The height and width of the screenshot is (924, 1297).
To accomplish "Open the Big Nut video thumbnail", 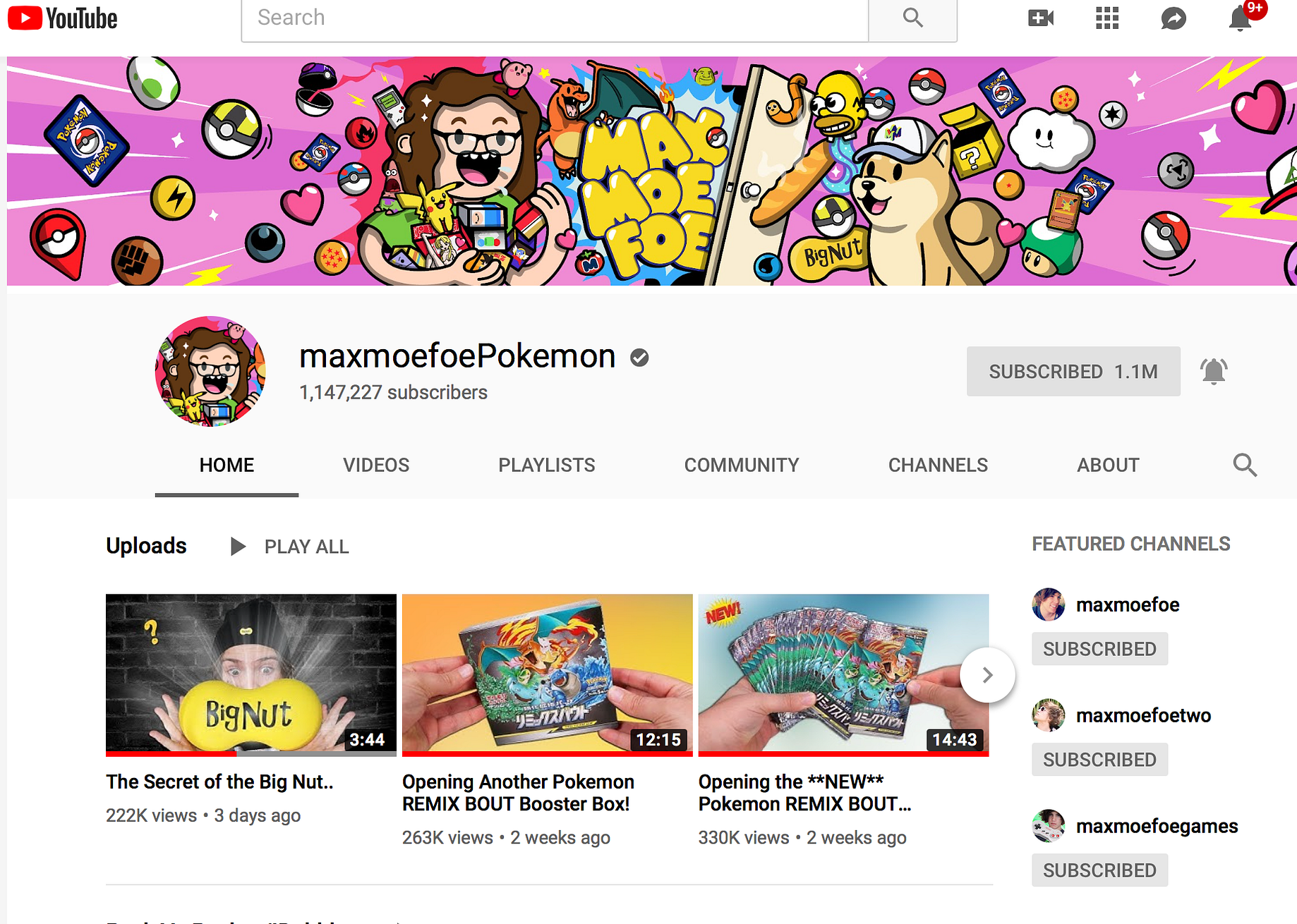I will pos(251,675).
